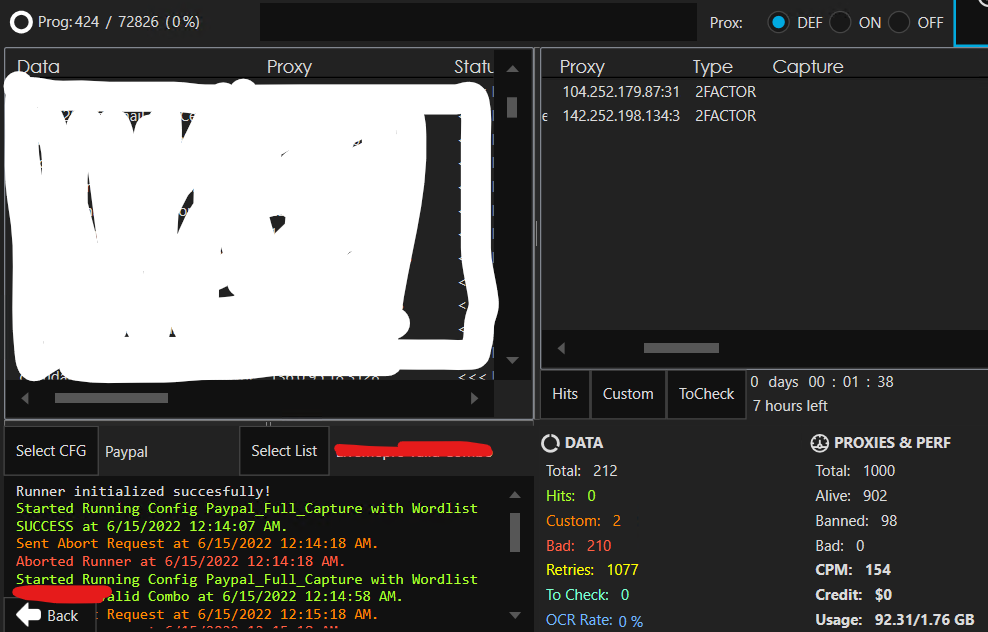Click the Back arrow icon
988x632 pixels.
[28, 614]
